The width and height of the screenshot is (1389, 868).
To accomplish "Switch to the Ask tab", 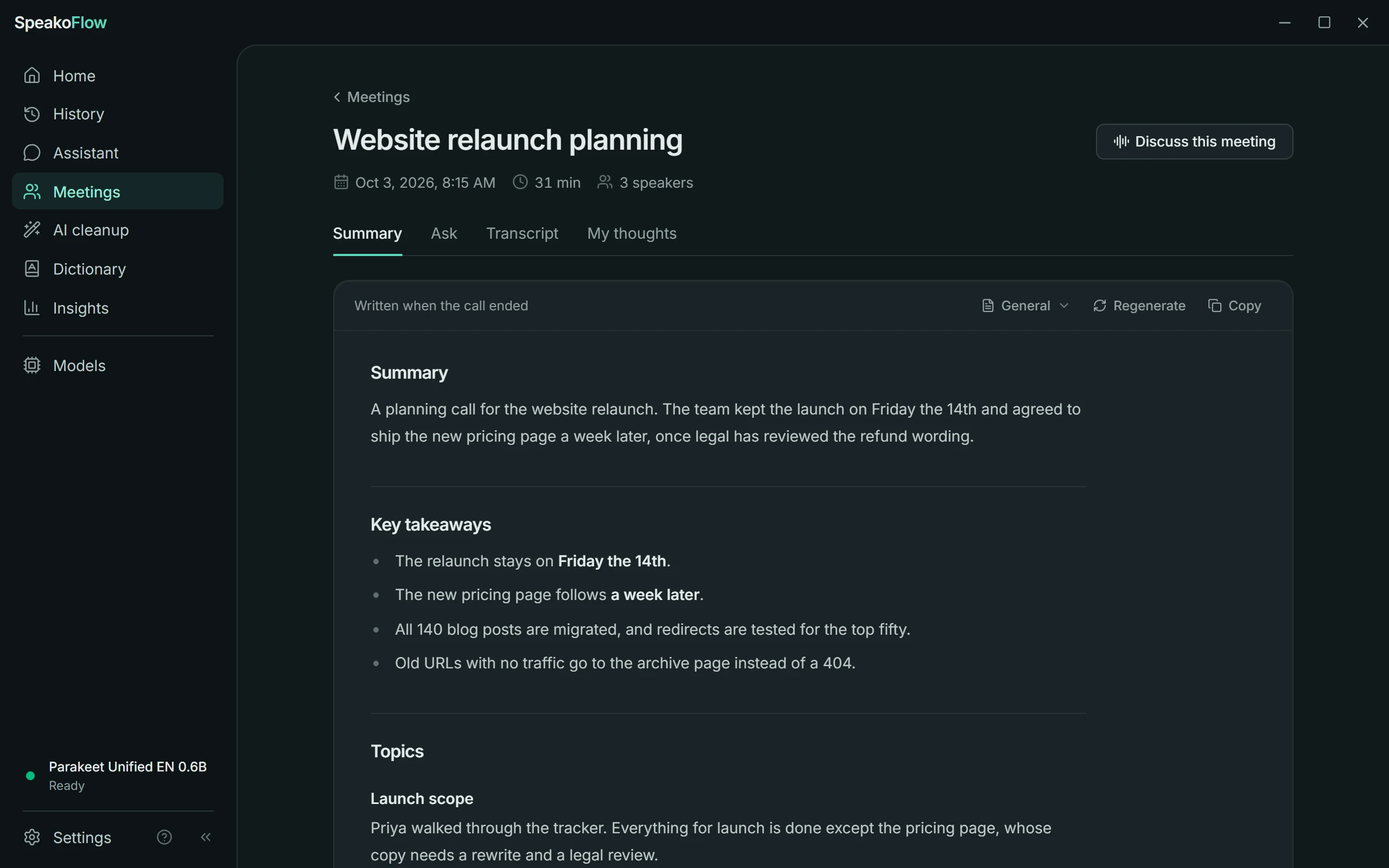I will click(444, 233).
